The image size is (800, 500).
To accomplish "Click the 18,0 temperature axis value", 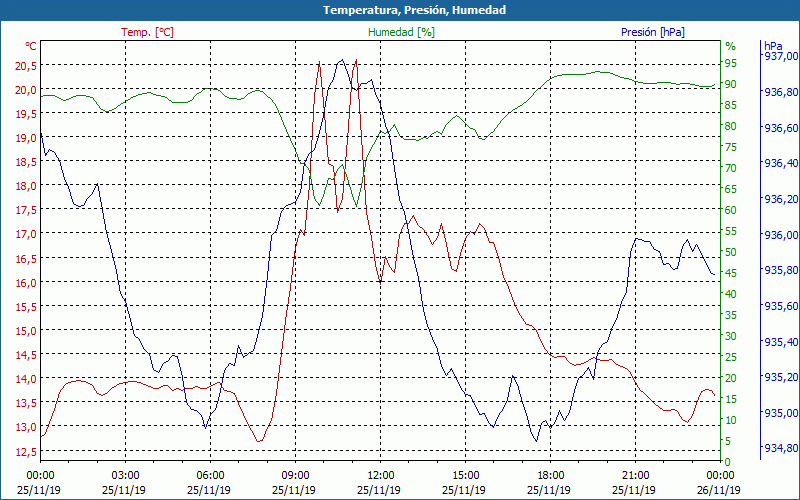I will 27,186.
